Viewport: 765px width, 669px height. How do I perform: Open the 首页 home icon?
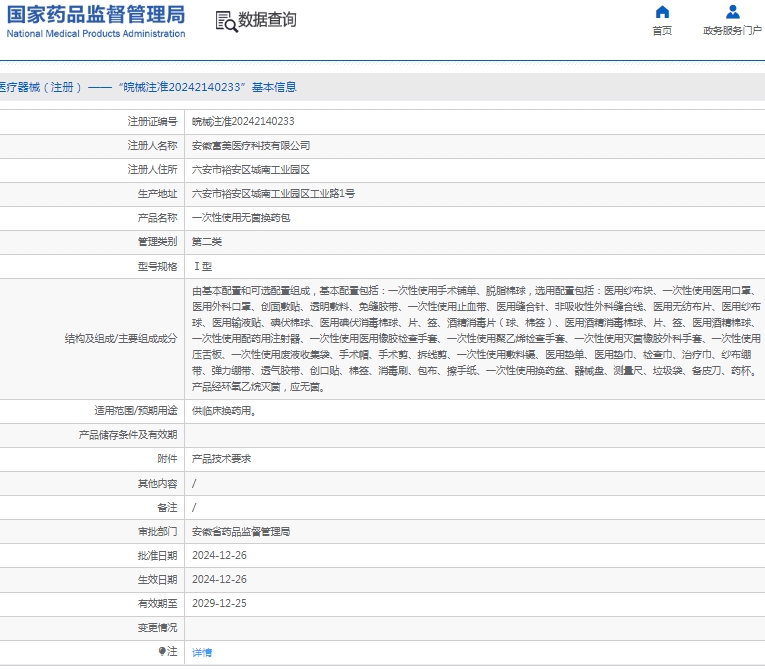662,12
